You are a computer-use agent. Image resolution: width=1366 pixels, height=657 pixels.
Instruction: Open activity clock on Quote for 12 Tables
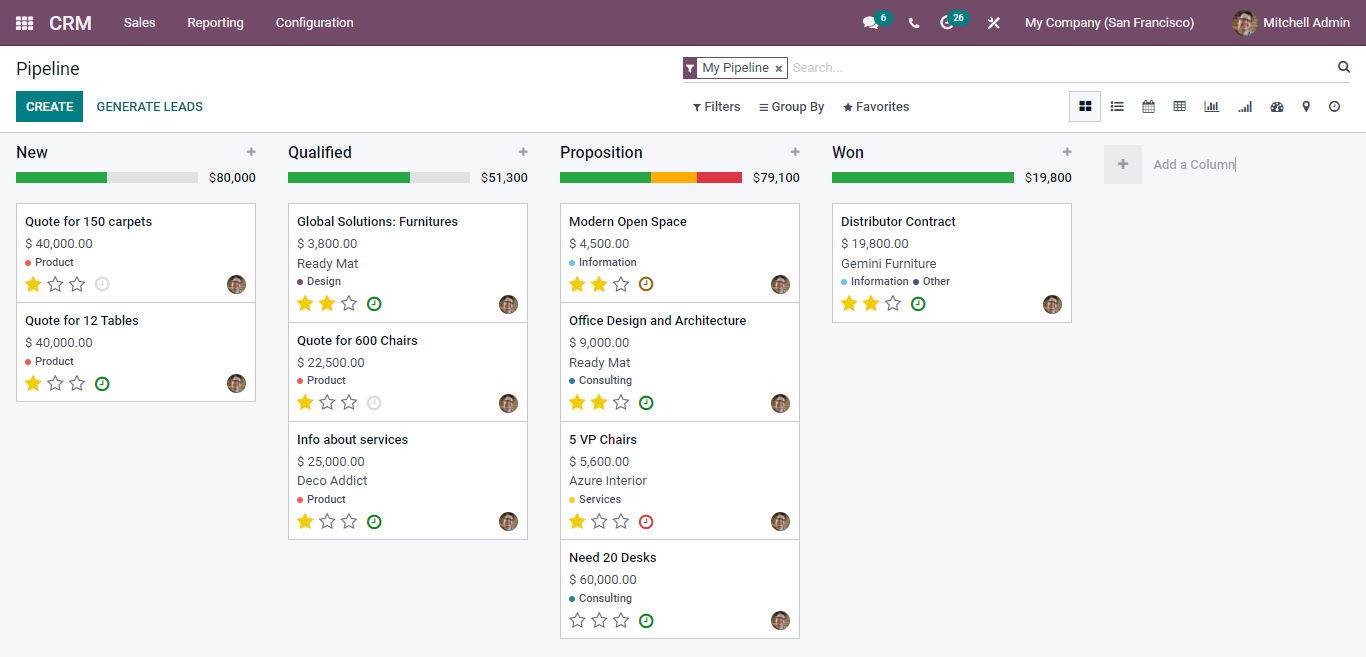pyautogui.click(x=102, y=384)
